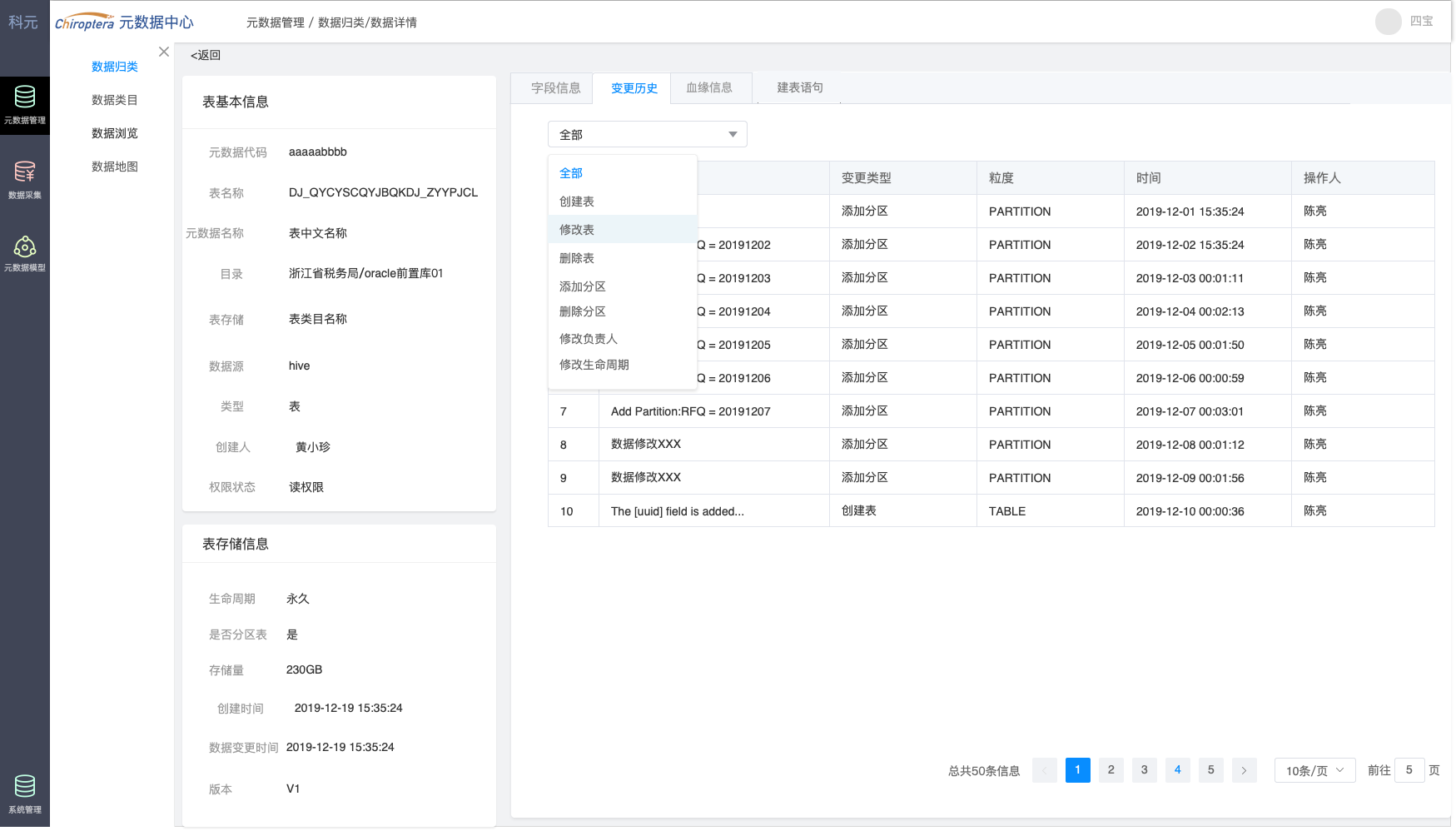The height and width of the screenshot is (831, 1456).
Task: Select 数据浏览 in side menu
Action: coord(115,133)
